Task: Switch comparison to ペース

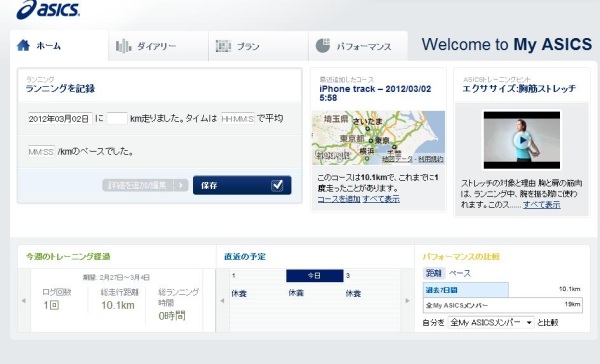Action: 460,273
